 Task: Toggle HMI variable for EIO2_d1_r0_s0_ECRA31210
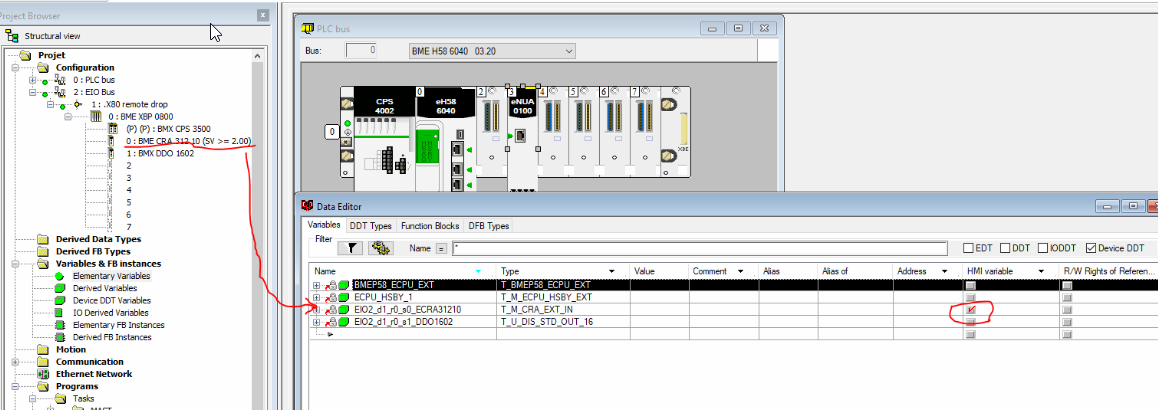tap(971, 310)
